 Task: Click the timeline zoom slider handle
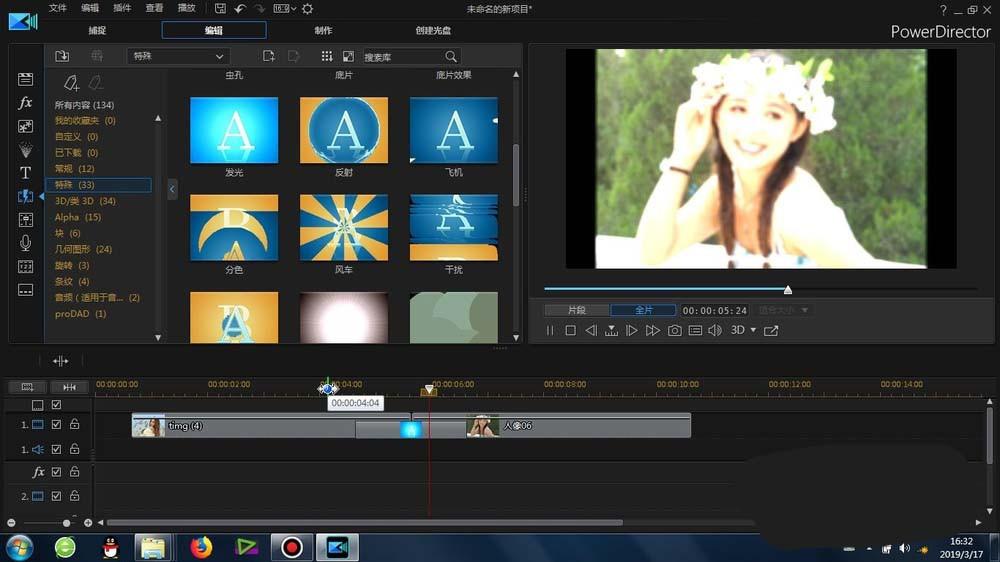[x=67, y=523]
